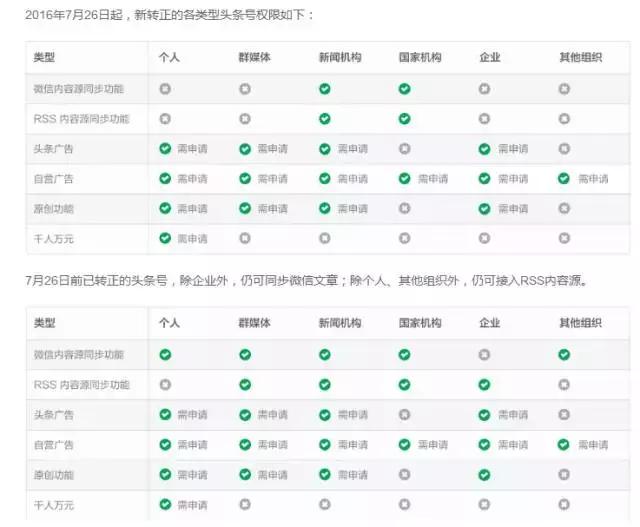
Task: Click the green check for 国家机构 自营广告 in upper table
Action: [x=404, y=178]
